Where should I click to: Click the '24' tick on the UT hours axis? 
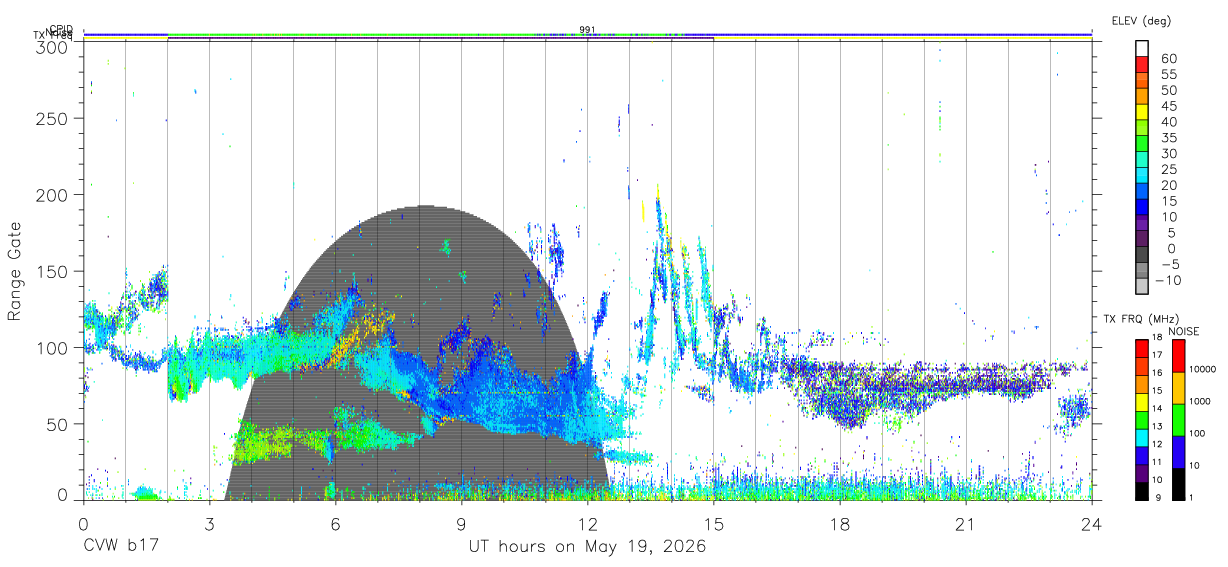click(1092, 525)
